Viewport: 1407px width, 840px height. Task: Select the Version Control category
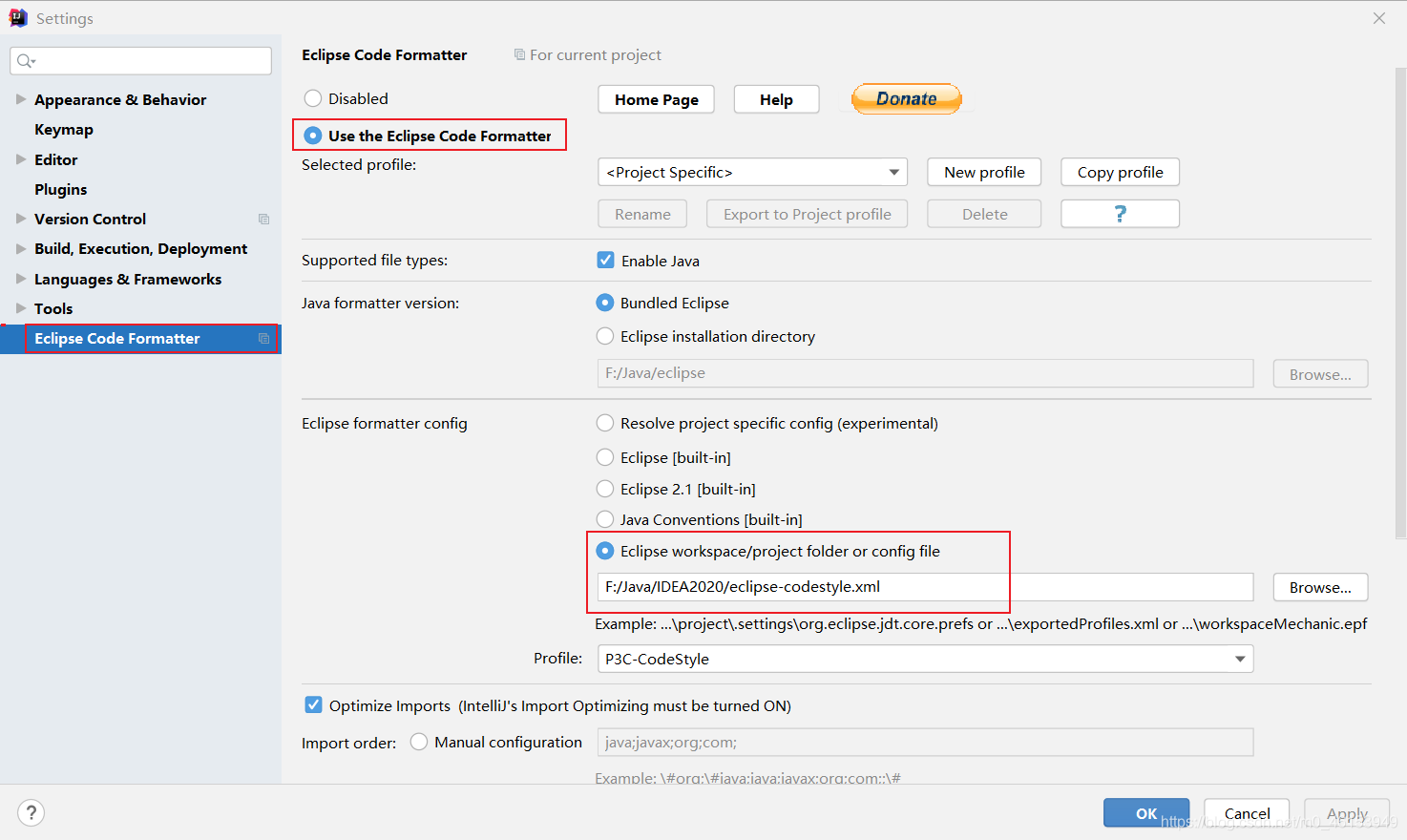90,219
